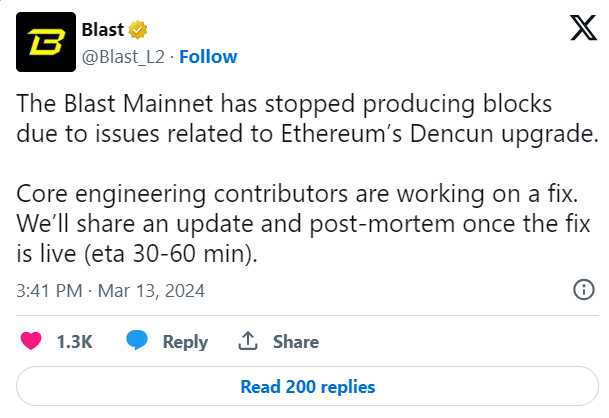The image size is (609, 418).
Task: Open the X logo link
Action: pyautogui.click(x=583, y=28)
